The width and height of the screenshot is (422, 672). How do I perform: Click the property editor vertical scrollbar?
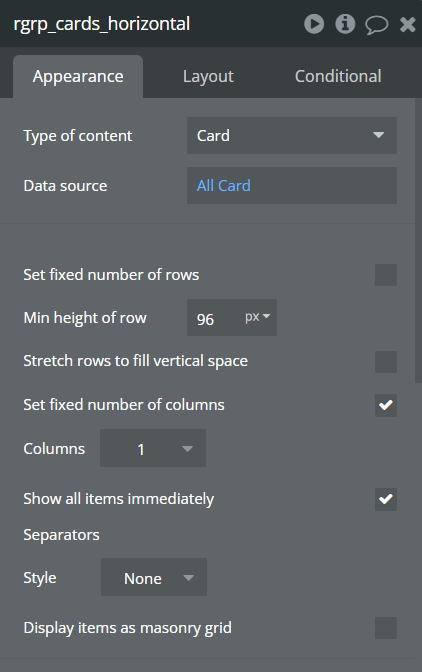[x=419, y=240]
